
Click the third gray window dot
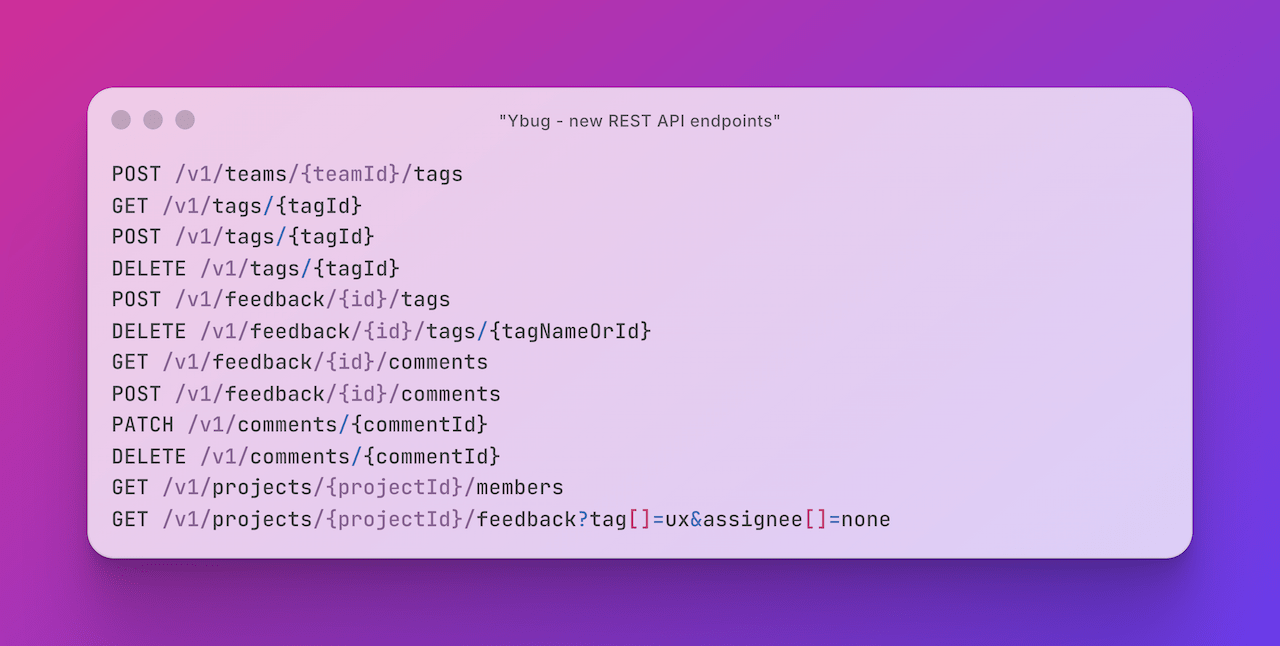click(185, 120)
